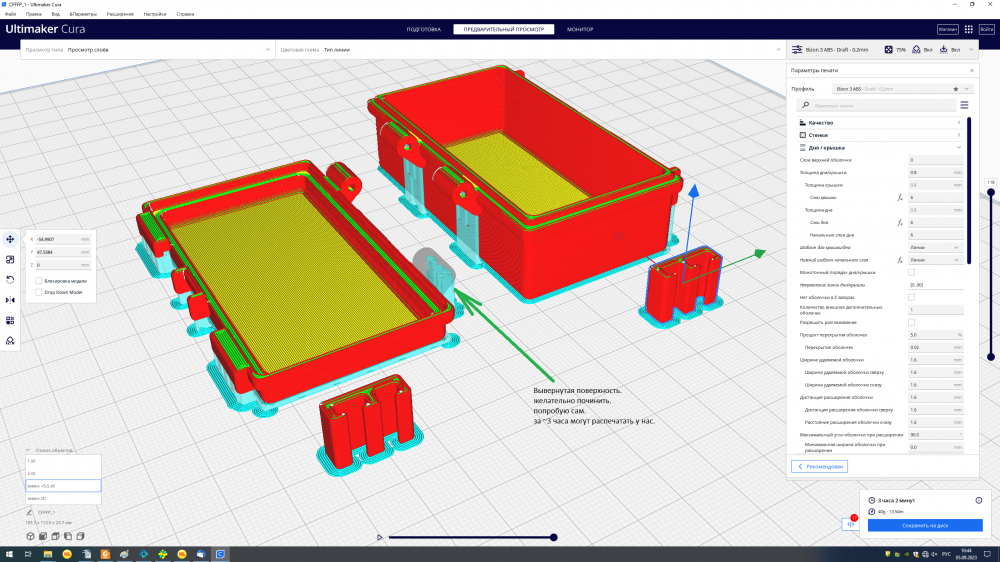
Task: Tick the Drop Down Model checkbox
Action: click(x=39, y=292)
